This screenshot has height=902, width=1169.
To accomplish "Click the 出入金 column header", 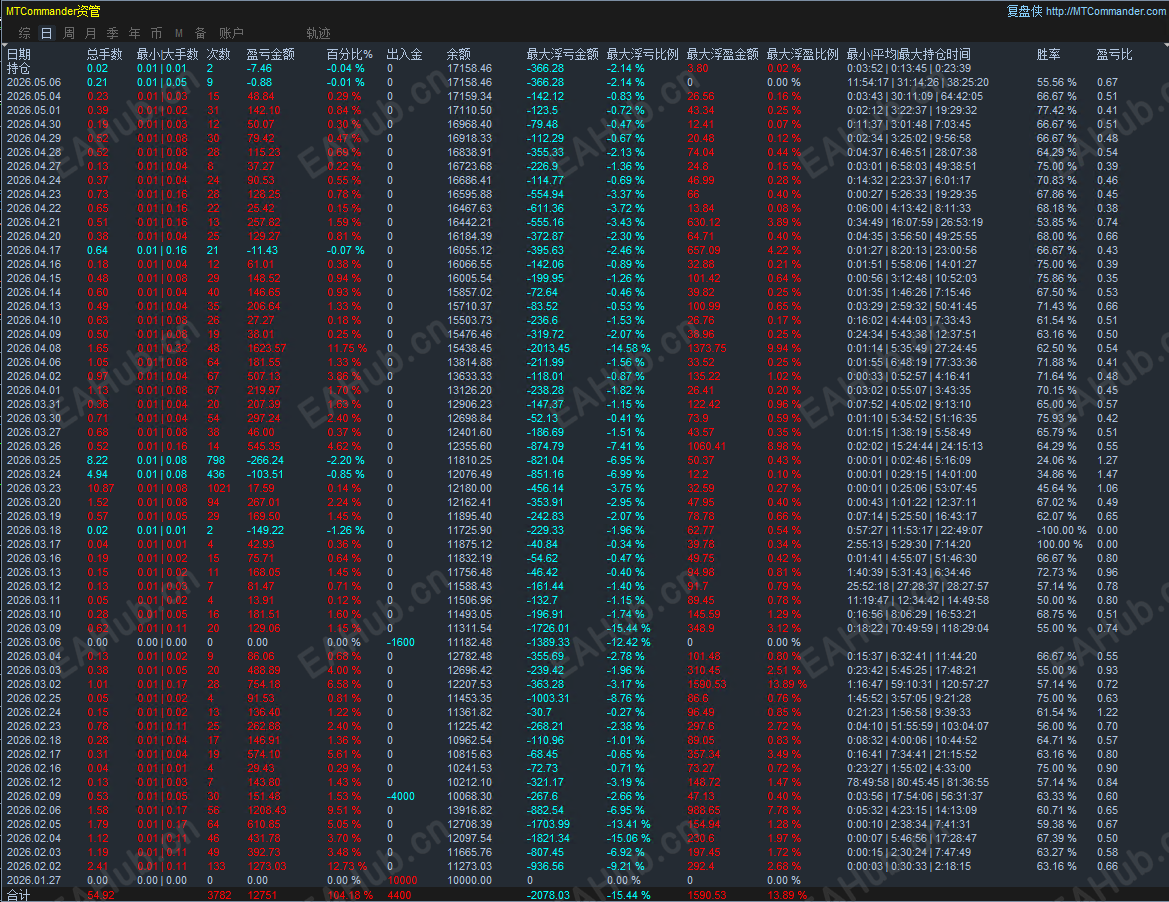I will 404,54.
